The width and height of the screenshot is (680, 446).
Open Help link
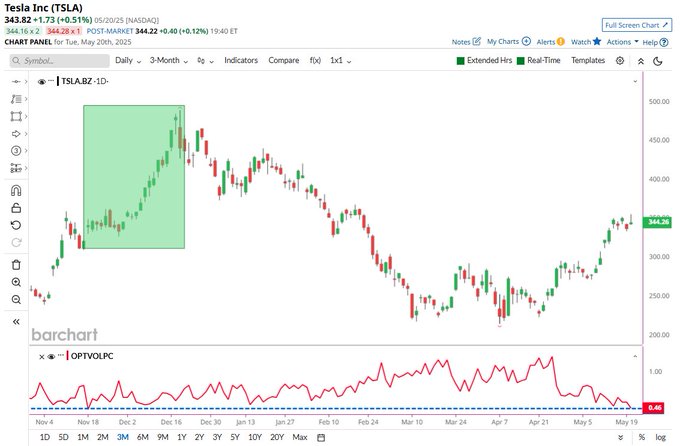(655, 42)
